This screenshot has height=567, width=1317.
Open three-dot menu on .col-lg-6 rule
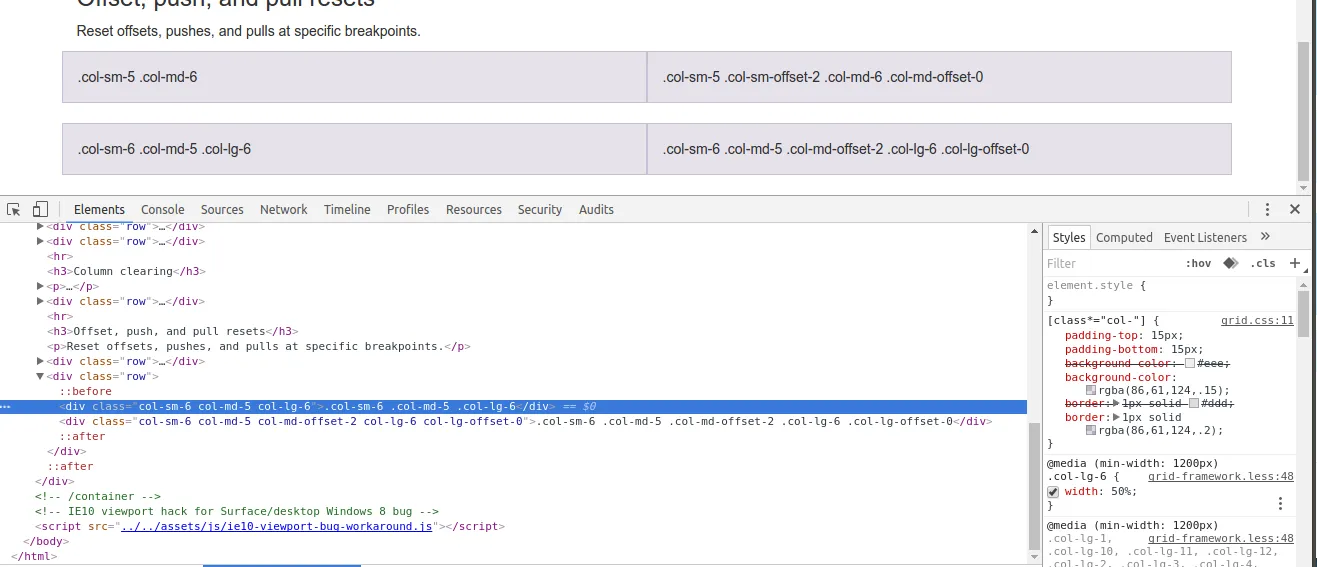click(x=1280, y=503)
